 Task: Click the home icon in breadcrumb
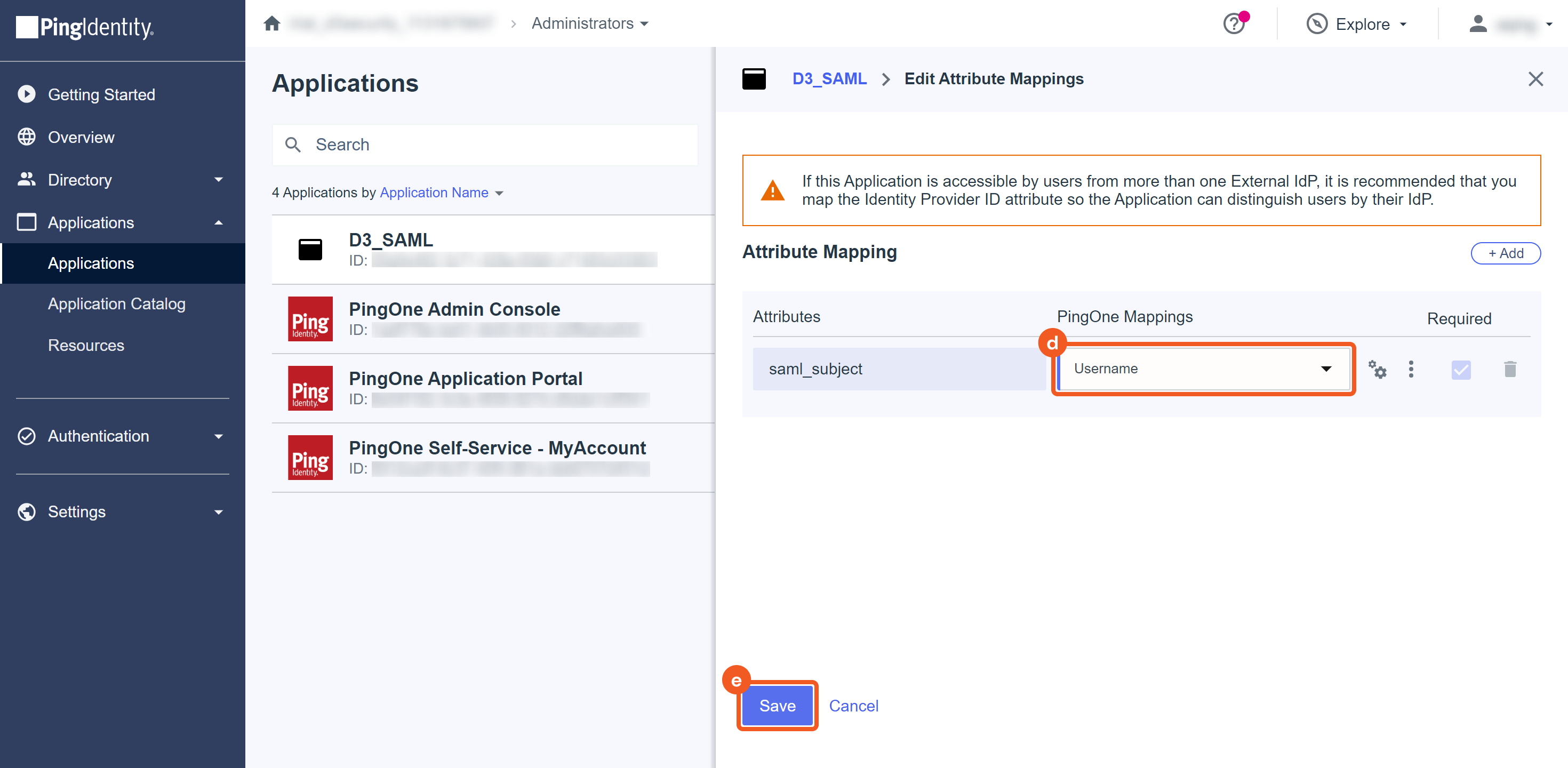271,24
